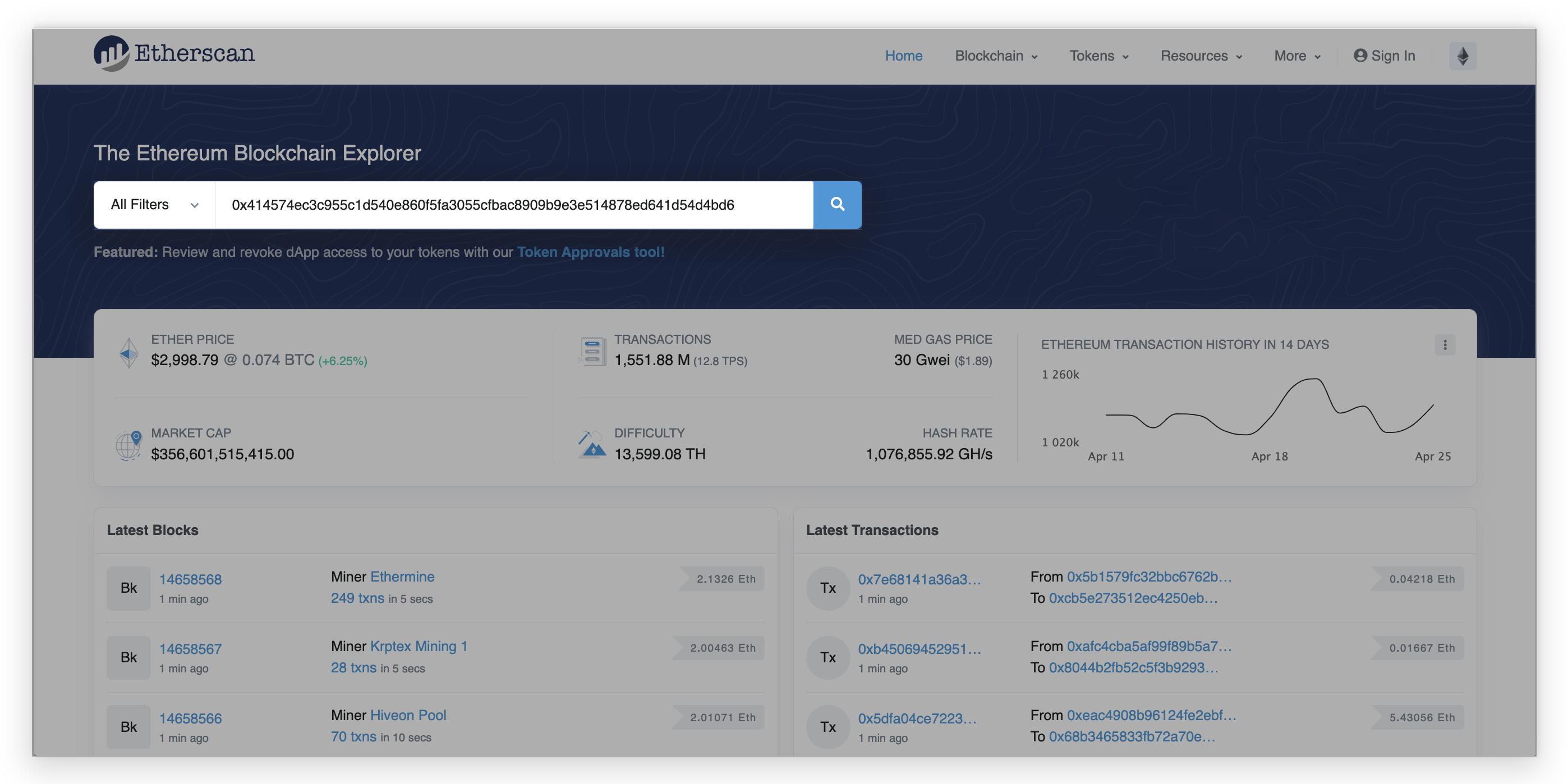Open the Token Approvals tool link
Screen dimensions: 1568x784
(590, 252)
